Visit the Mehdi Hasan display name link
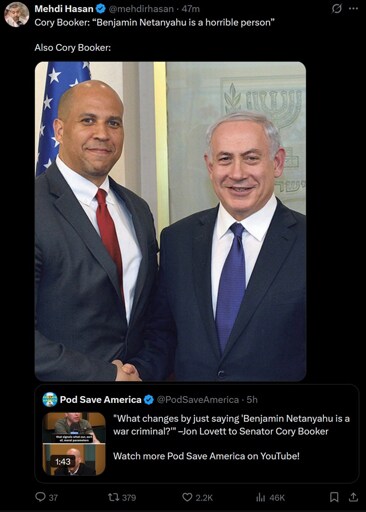This screenshot has width=366, height=512. tap(64, 9)
